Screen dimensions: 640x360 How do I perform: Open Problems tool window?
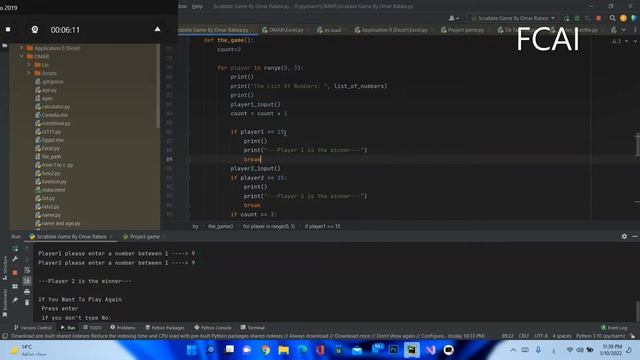[x=122, y=327]
